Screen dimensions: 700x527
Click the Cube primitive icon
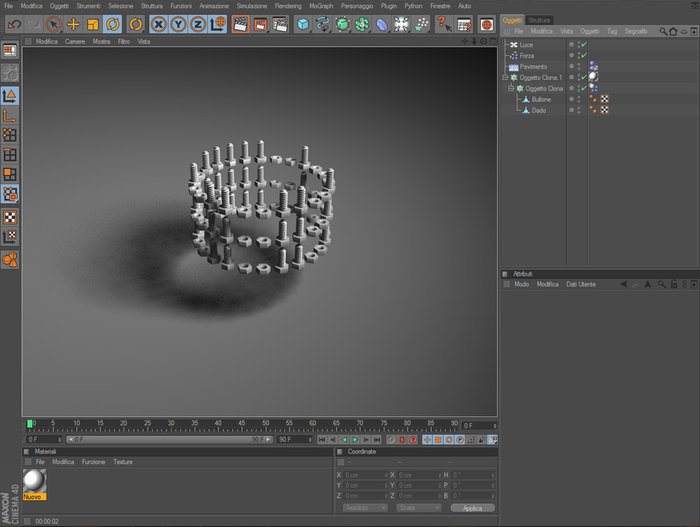[303, 24]
